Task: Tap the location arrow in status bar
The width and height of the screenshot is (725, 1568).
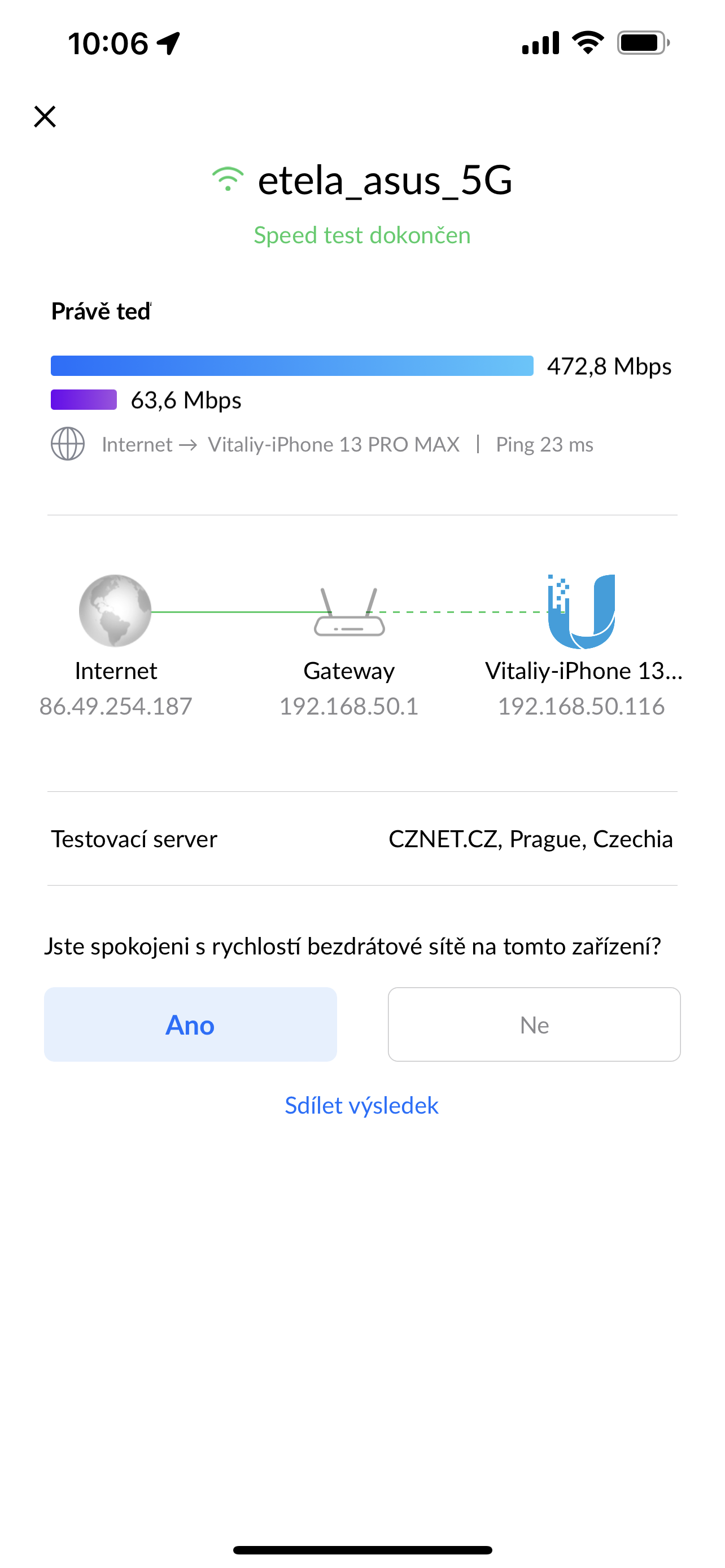Action: [x=169, y=43]
